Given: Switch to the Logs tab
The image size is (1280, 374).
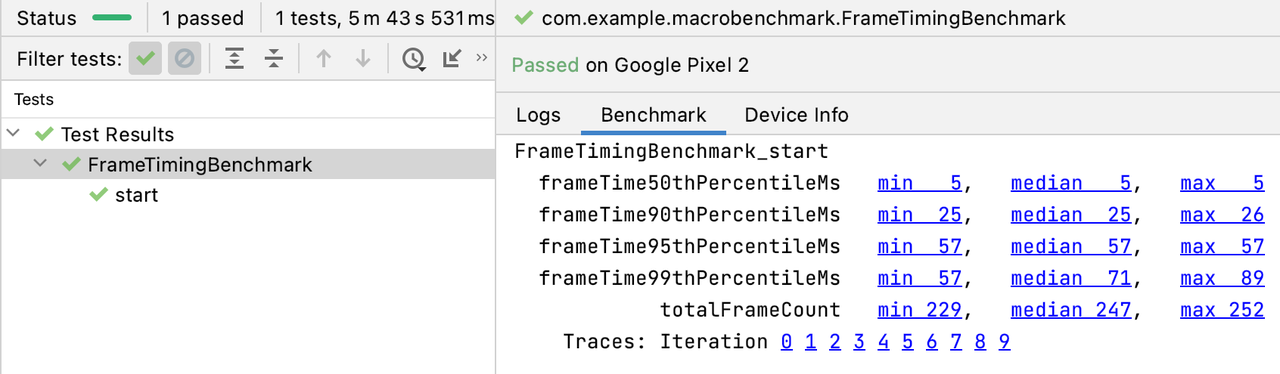Looking at the screenshot, I should click(538, 115).
